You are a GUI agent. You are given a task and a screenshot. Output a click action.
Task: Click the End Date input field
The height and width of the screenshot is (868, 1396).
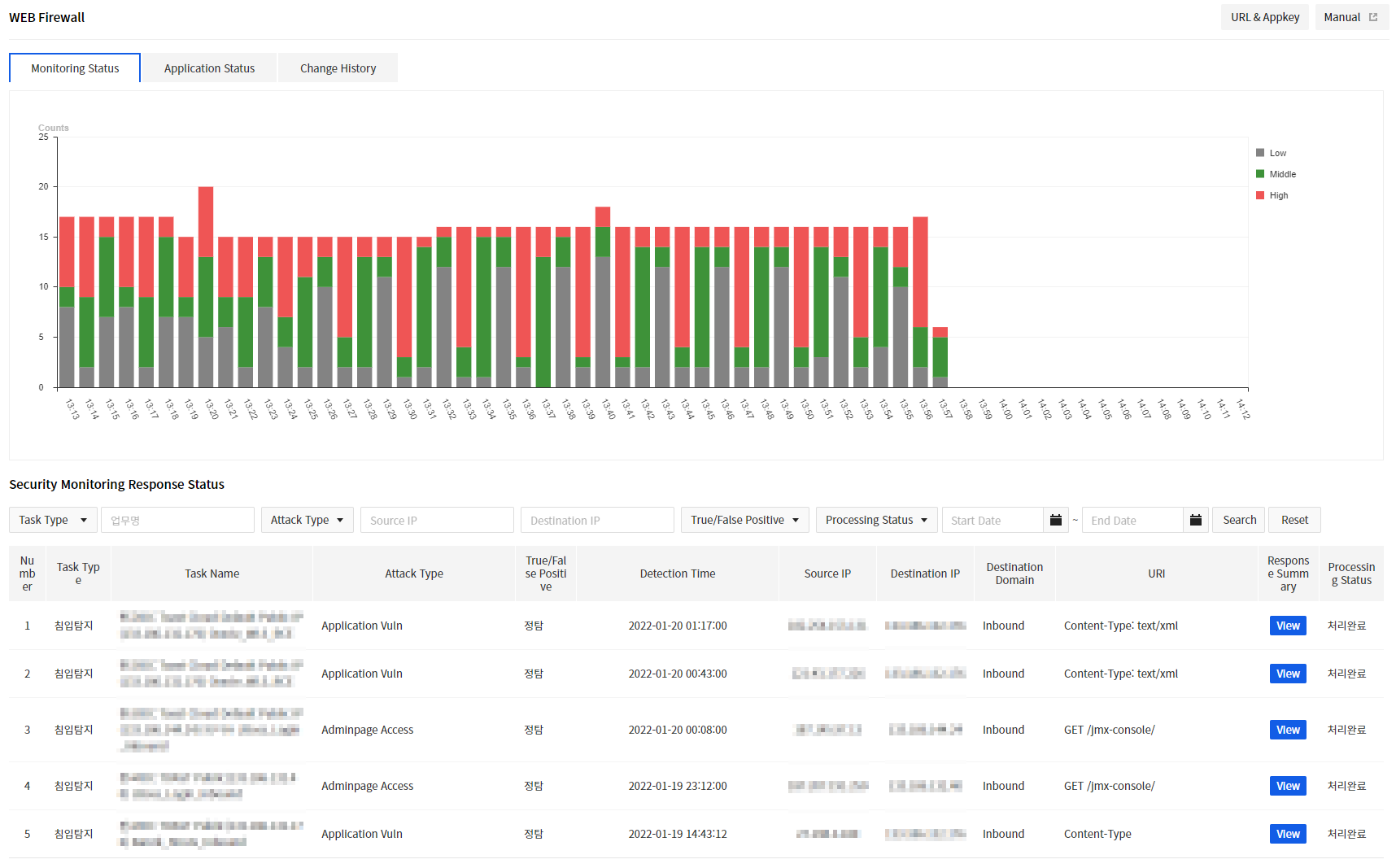pos(1132,520)
